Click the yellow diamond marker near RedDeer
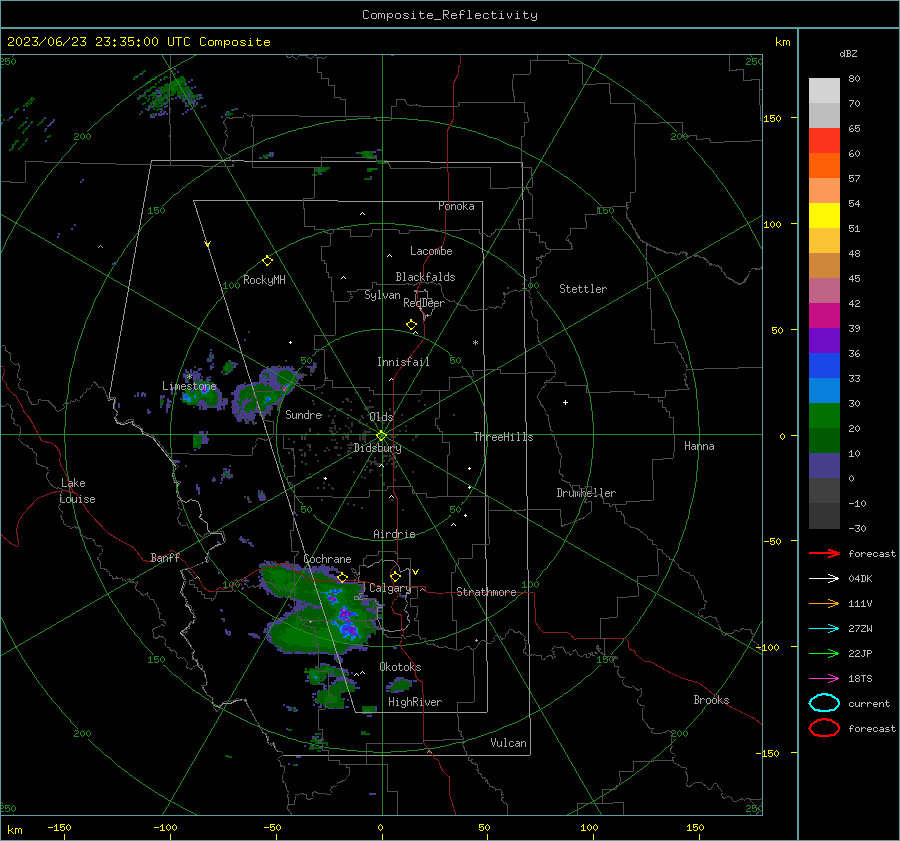Image resolution: width=900 pixels, height=841 pixels. tap(411, 325)
